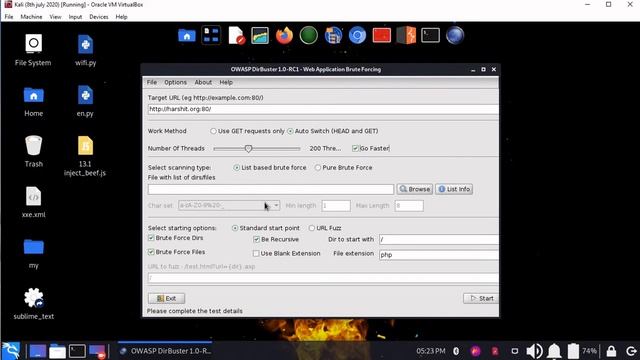This screenshot has height=360, width=640.
Task: Open the blue globe server icon in the dock
Action: point(333,36)
